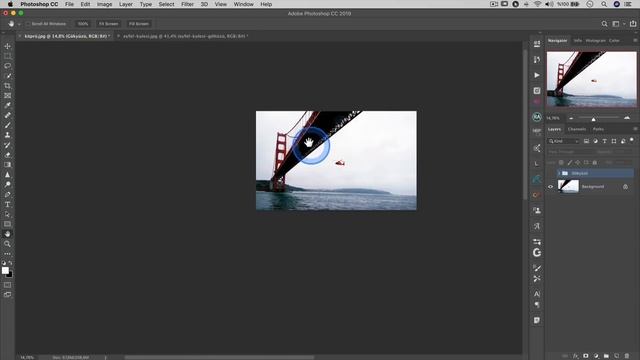Select the Magic Wand tool

(x=7, y=76)
